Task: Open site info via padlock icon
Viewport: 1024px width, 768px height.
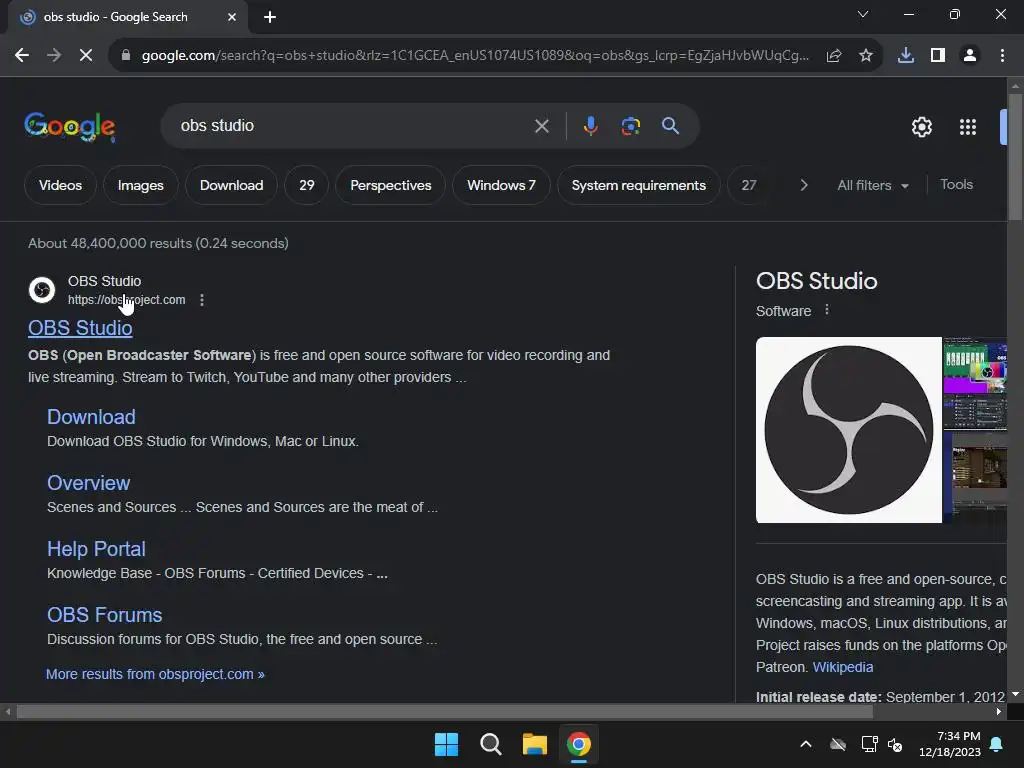Action: tap(126, 56)
